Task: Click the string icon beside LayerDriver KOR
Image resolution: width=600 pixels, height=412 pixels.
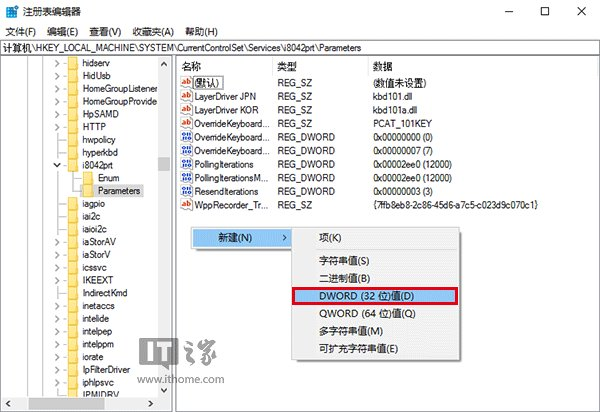Action: coord(187,110)
